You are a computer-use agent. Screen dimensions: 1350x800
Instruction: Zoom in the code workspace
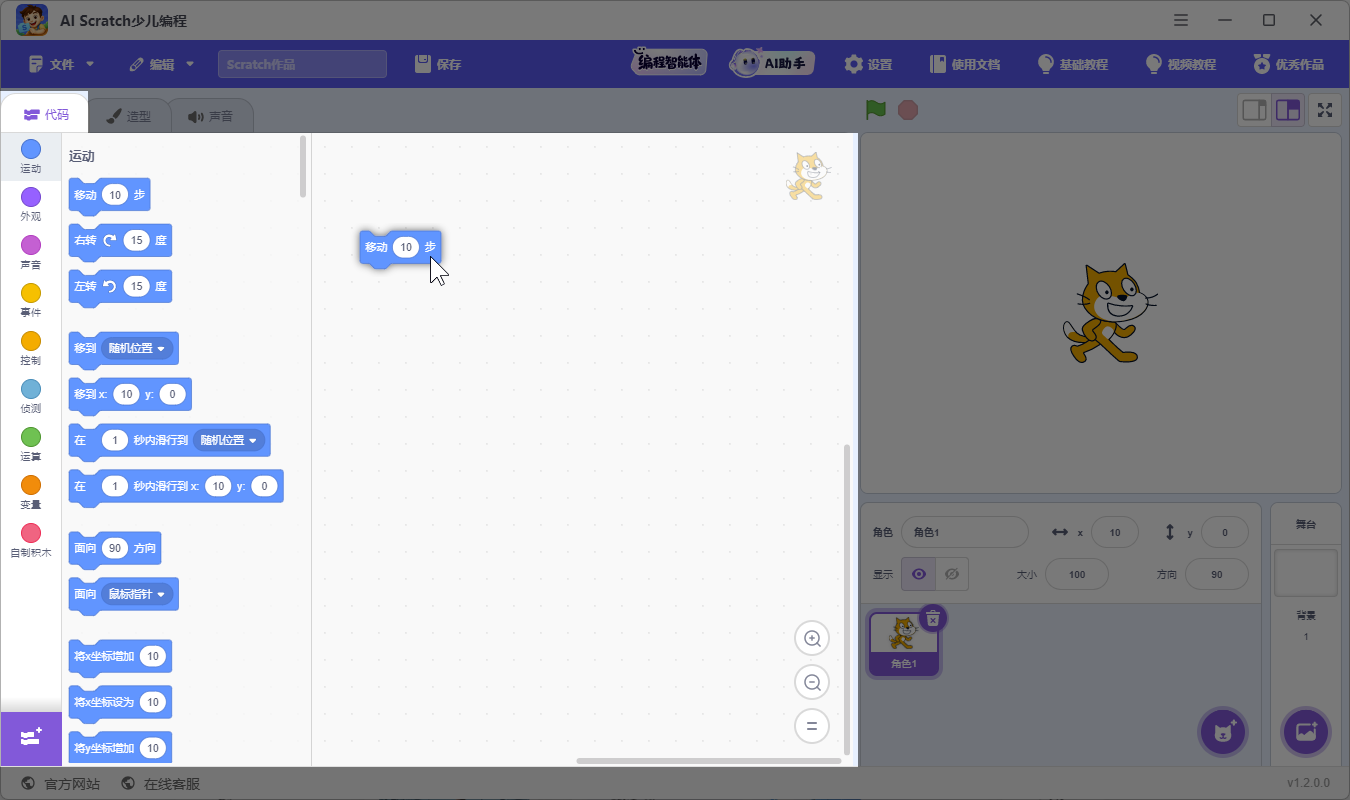point(812,638)
